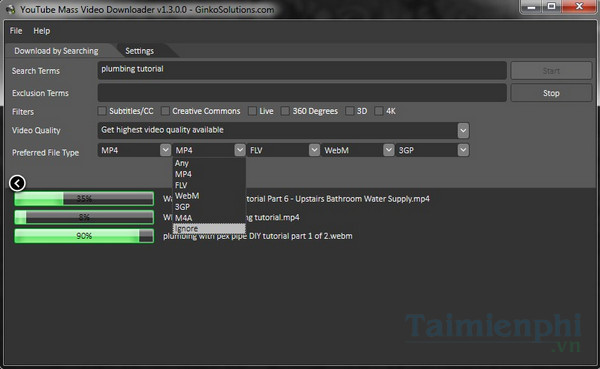Viewport: 600px width, 369px height.
Task: Click the Search Terms input field
Action: click(x=302, y=70)
